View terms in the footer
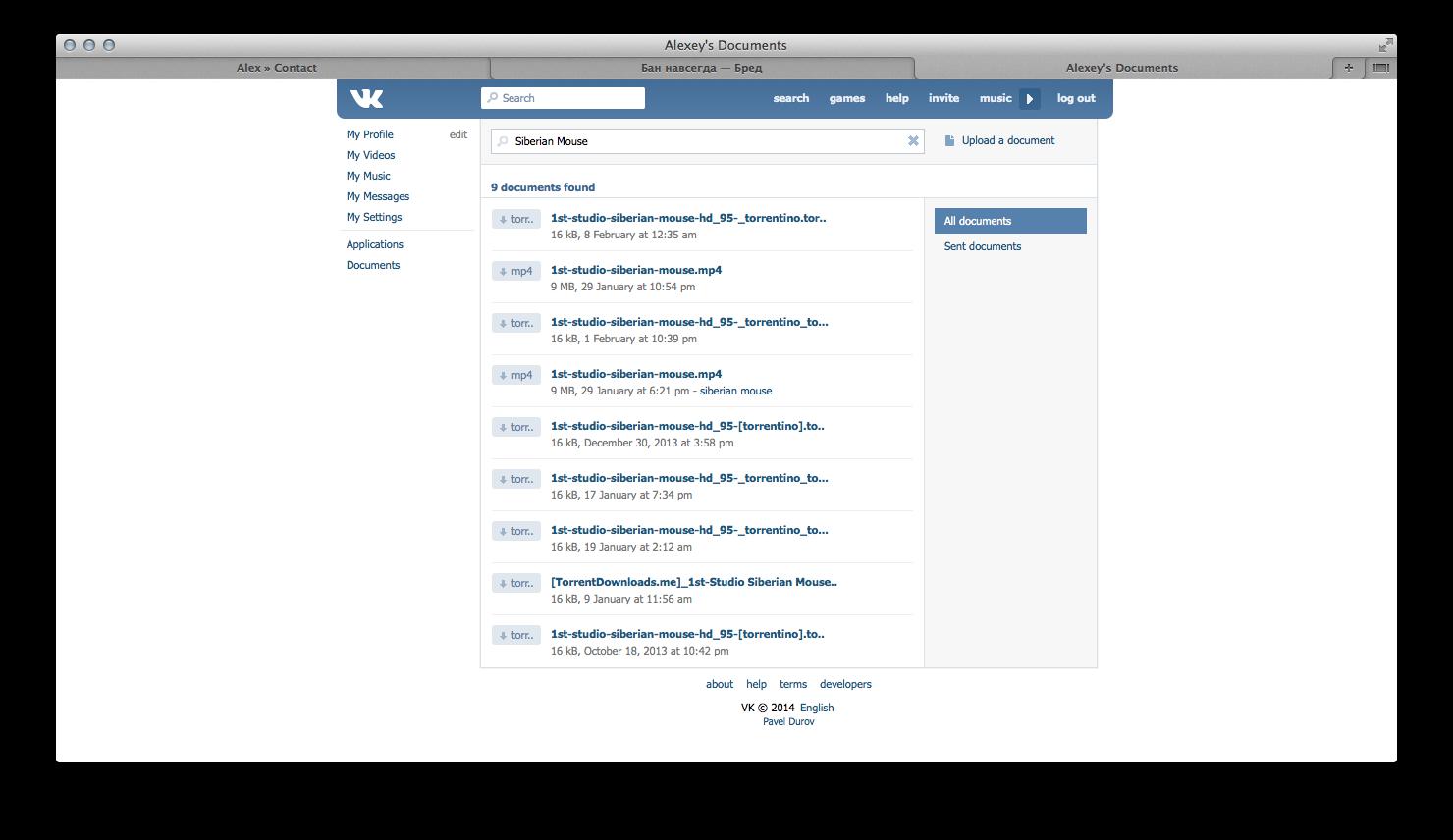 click(793, 684)
